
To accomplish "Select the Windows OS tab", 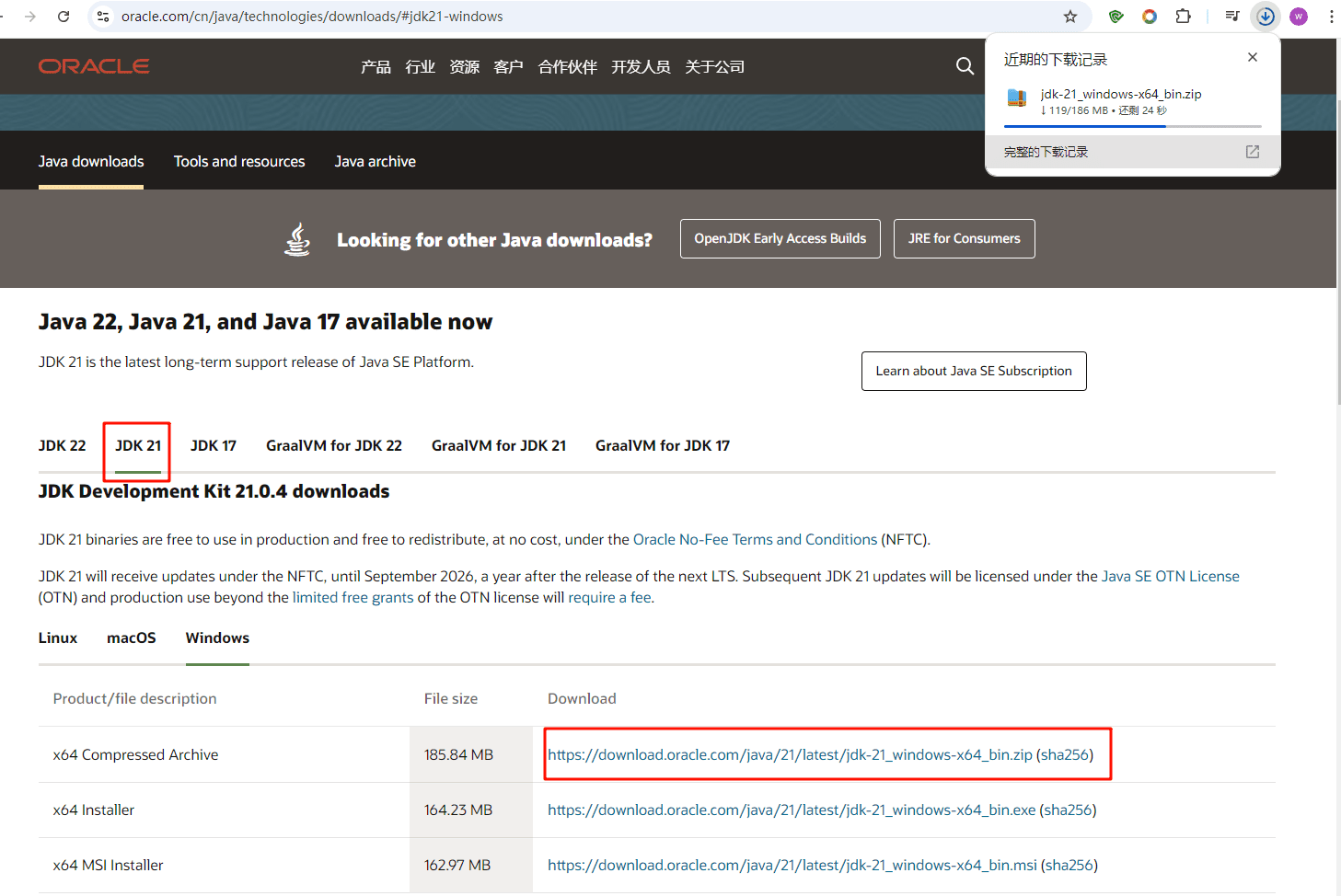I will point(217,638).
